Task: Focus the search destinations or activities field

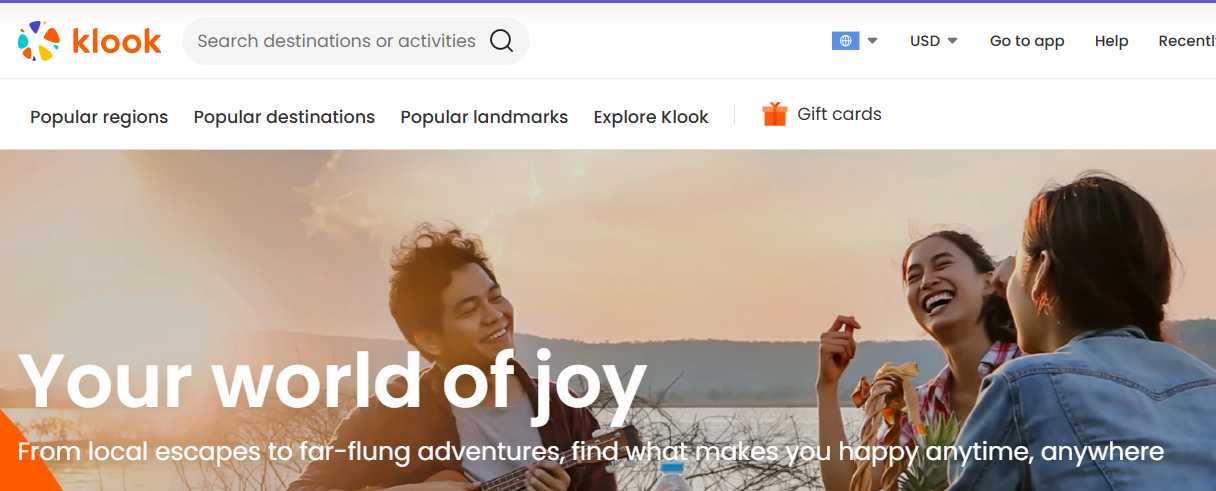Action: point(336,41)
